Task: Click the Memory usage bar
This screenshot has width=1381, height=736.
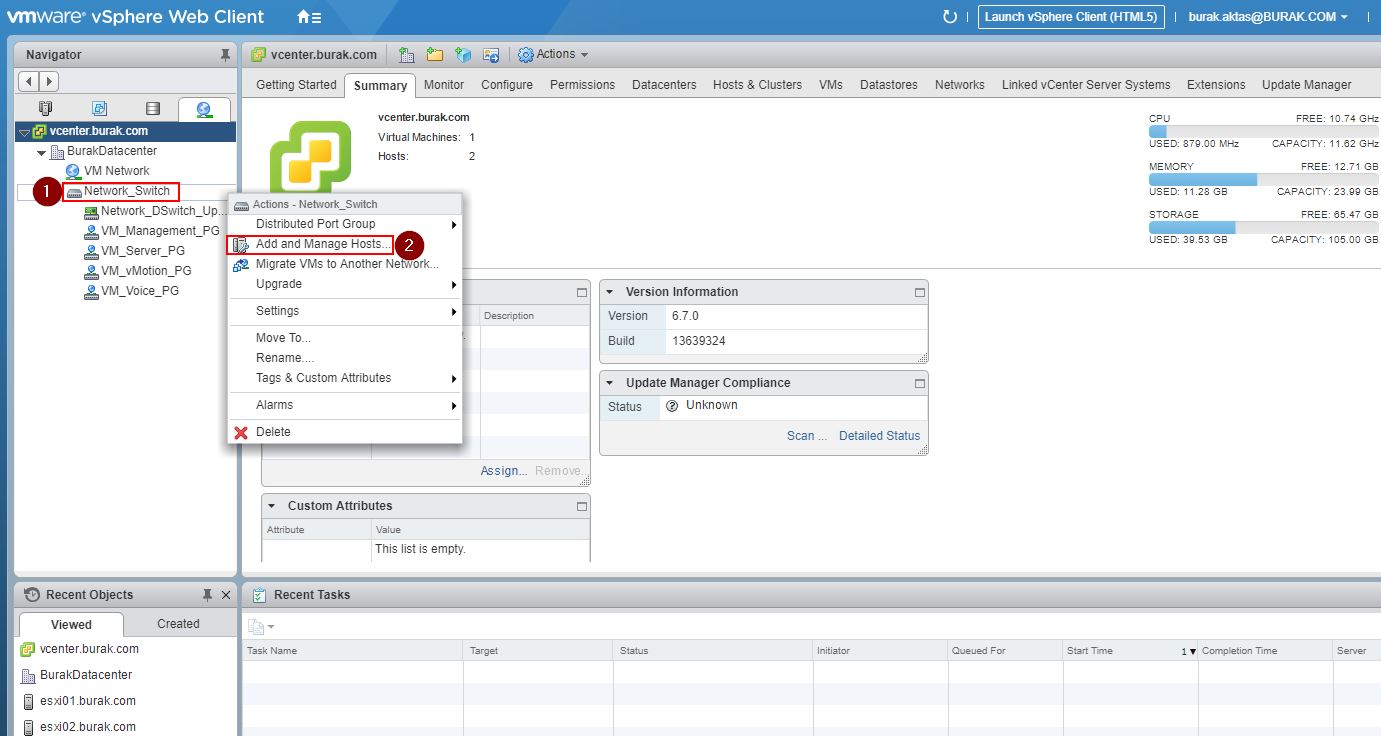Action: pos(1263,179)
